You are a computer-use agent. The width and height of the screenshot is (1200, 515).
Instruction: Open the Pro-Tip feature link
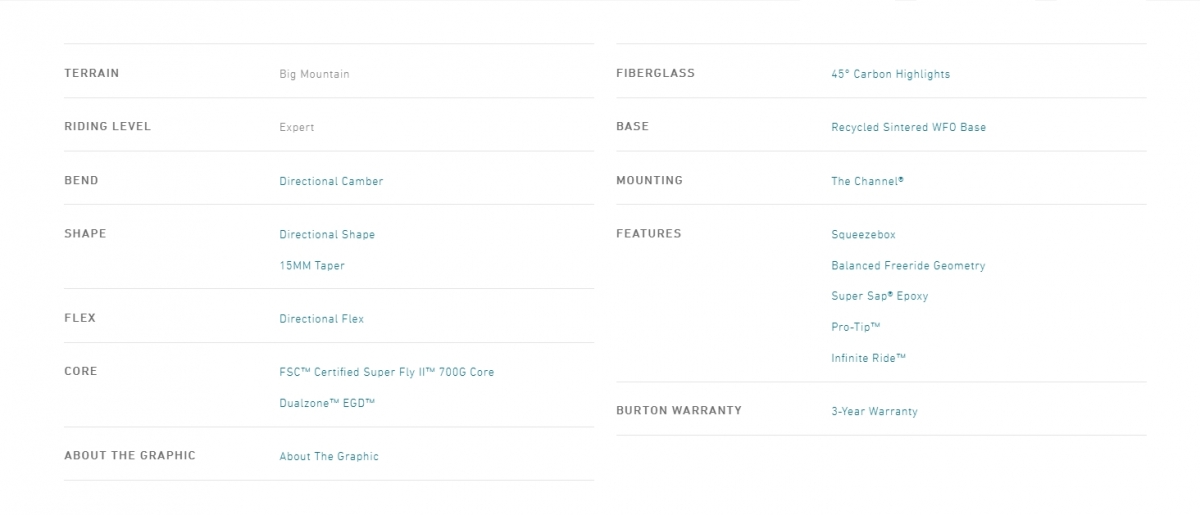click(855, 327)
